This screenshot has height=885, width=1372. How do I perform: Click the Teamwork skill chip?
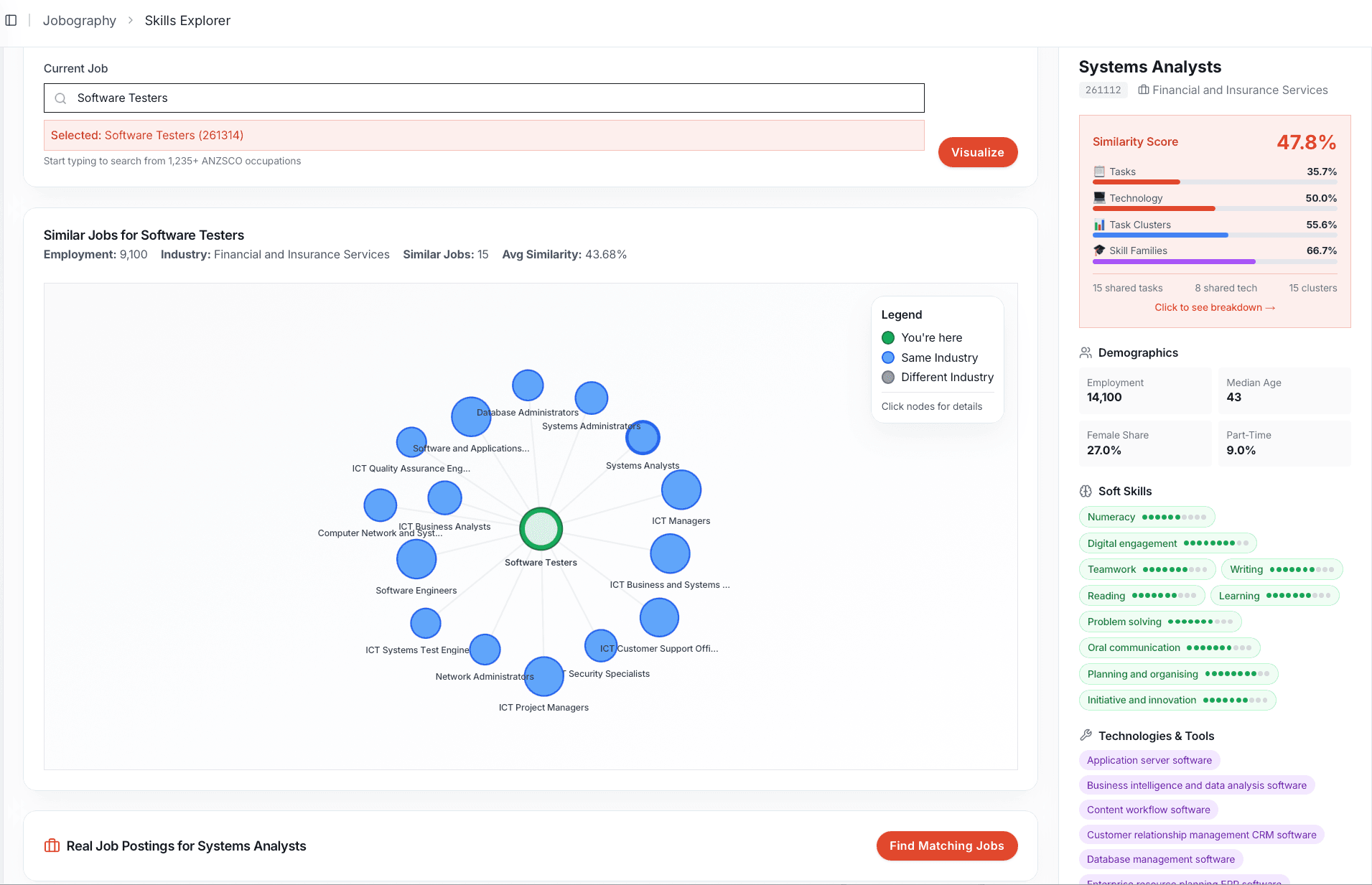pos(1147,569)
